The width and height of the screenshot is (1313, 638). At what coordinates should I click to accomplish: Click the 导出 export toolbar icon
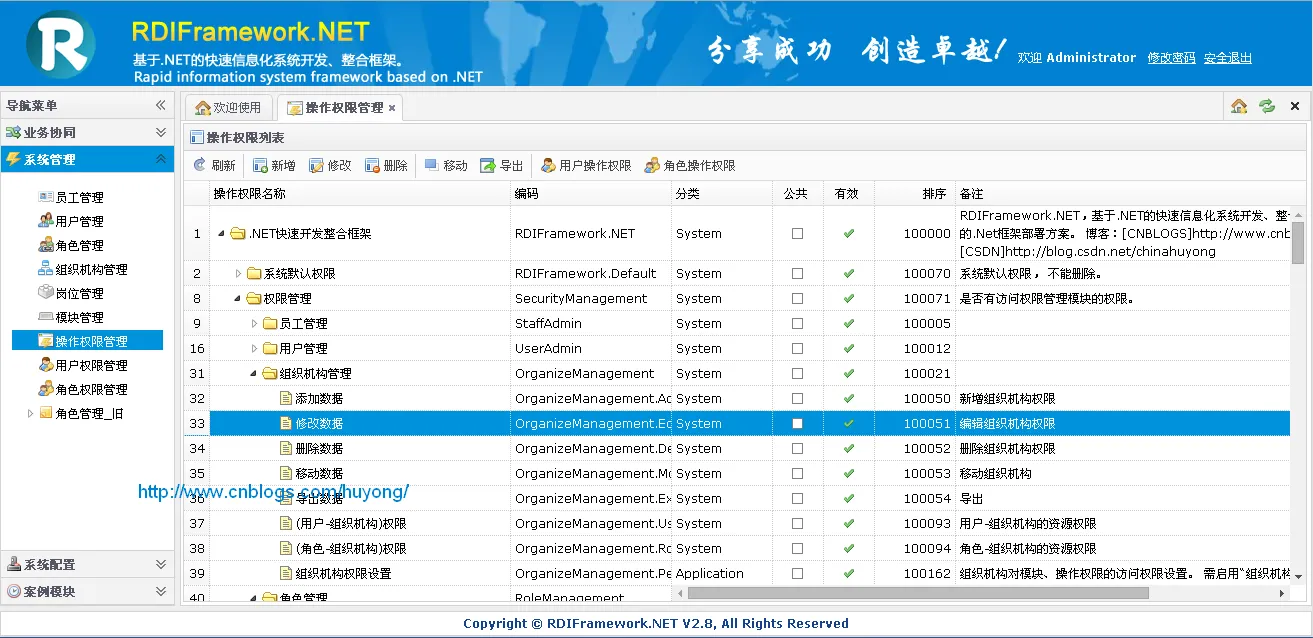tap(488, 165)
